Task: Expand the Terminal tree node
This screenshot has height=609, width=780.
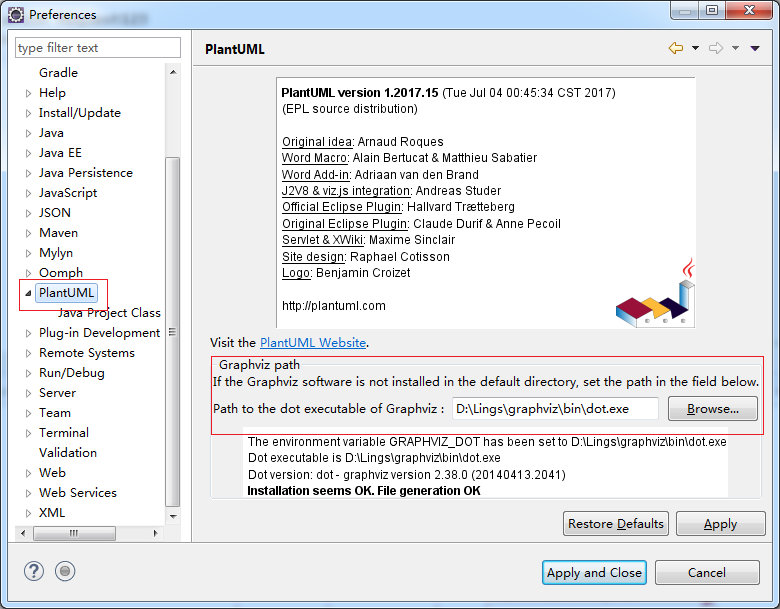Action: (x=28, y=433)
